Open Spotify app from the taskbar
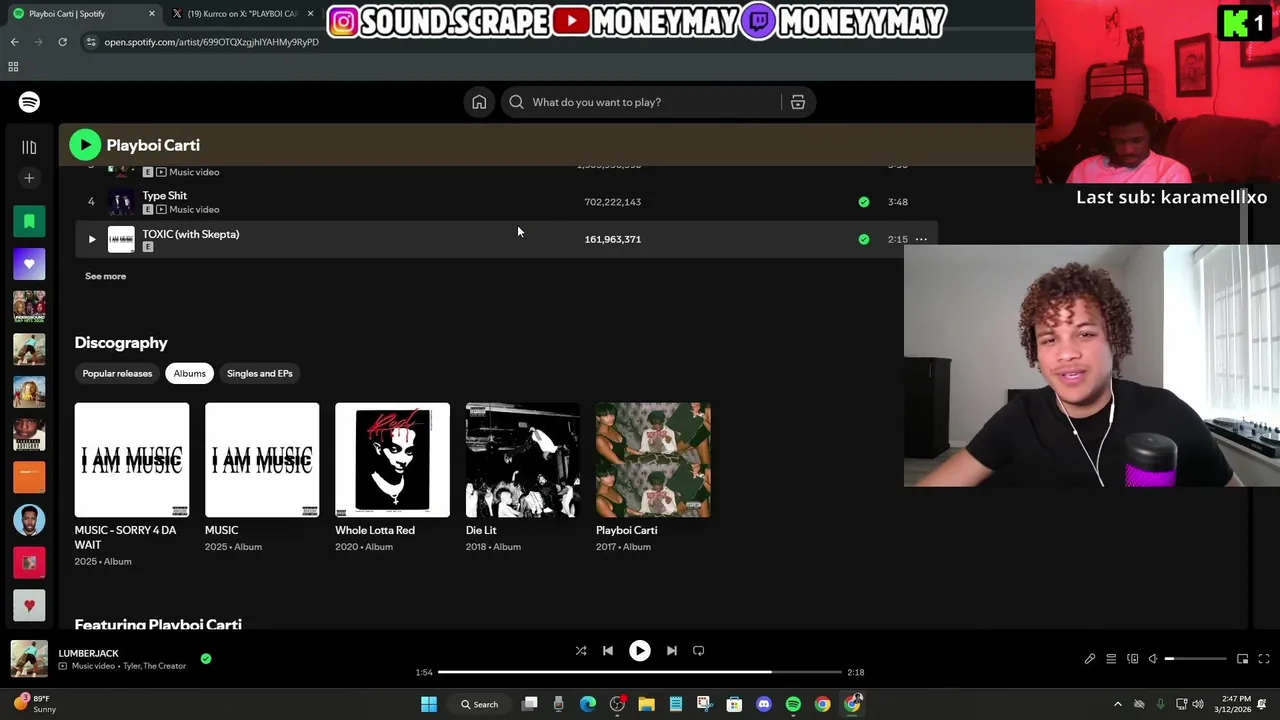 coord(793,704)
